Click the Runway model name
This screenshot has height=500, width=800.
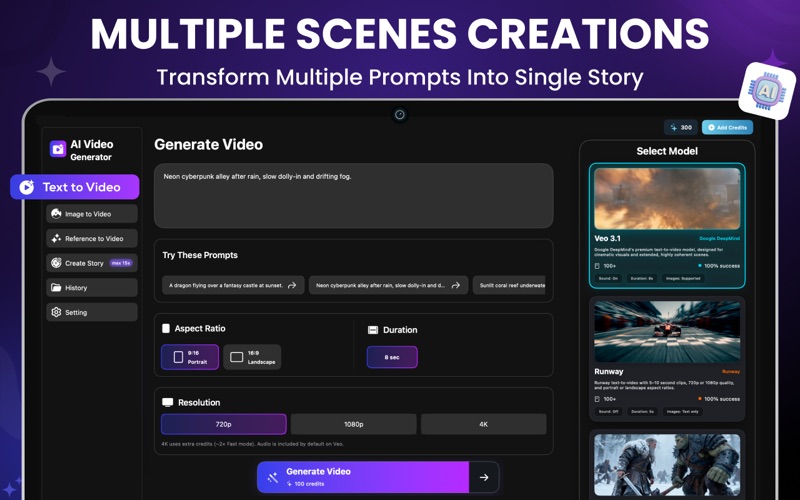609,371
